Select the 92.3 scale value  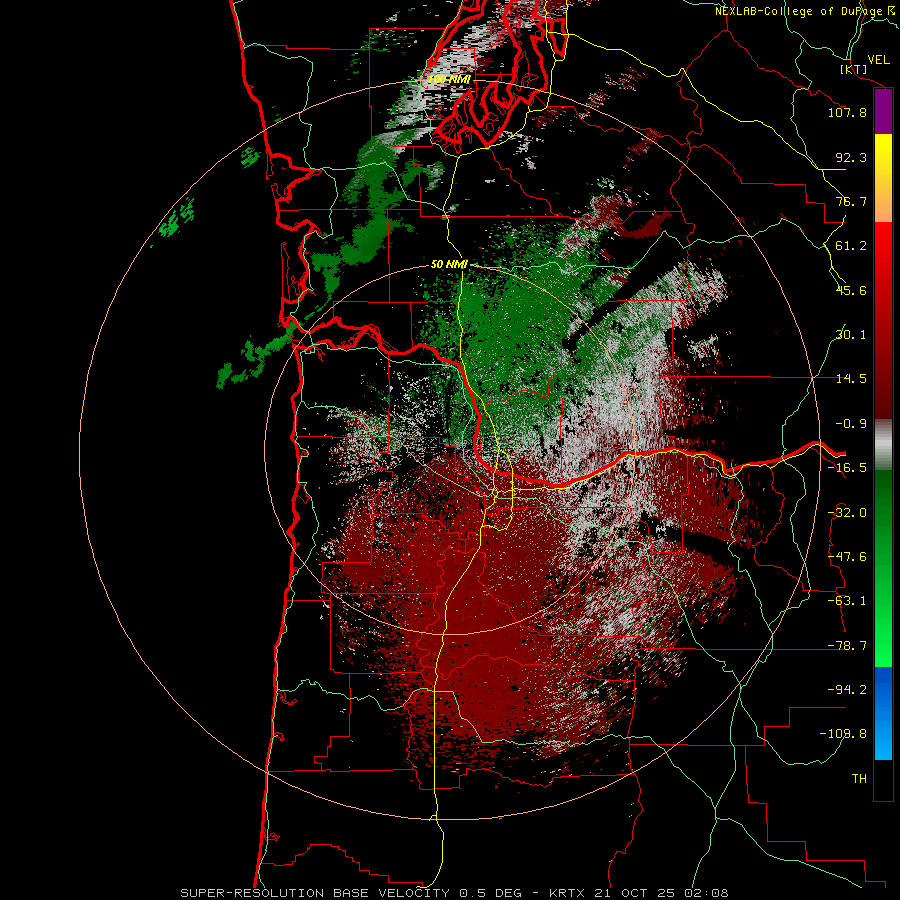point(851,157)
